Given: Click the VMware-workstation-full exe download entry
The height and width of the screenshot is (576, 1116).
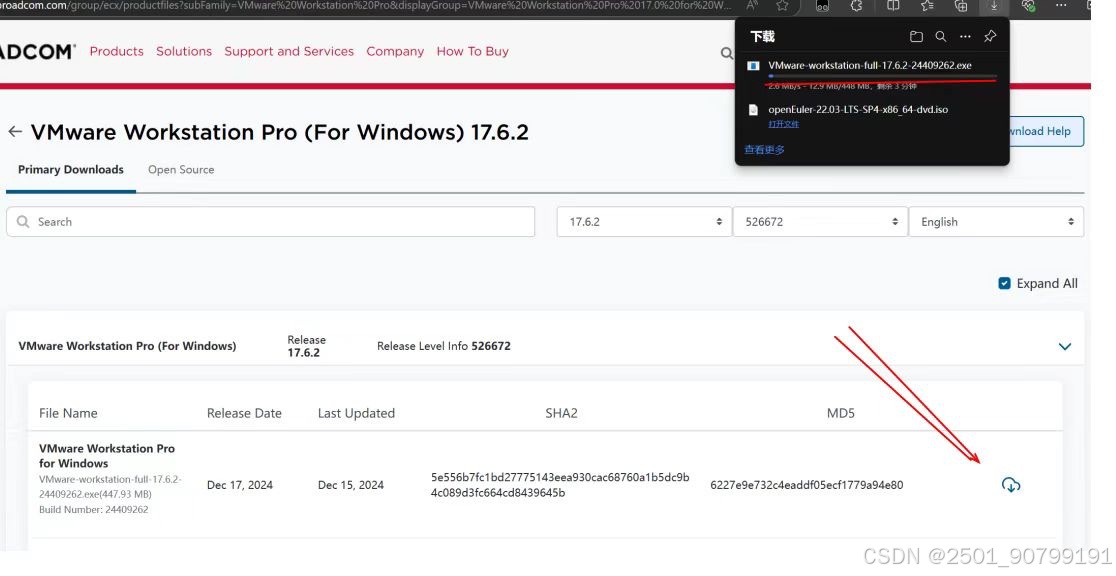Looking at the screenshot, I should 870,66.
